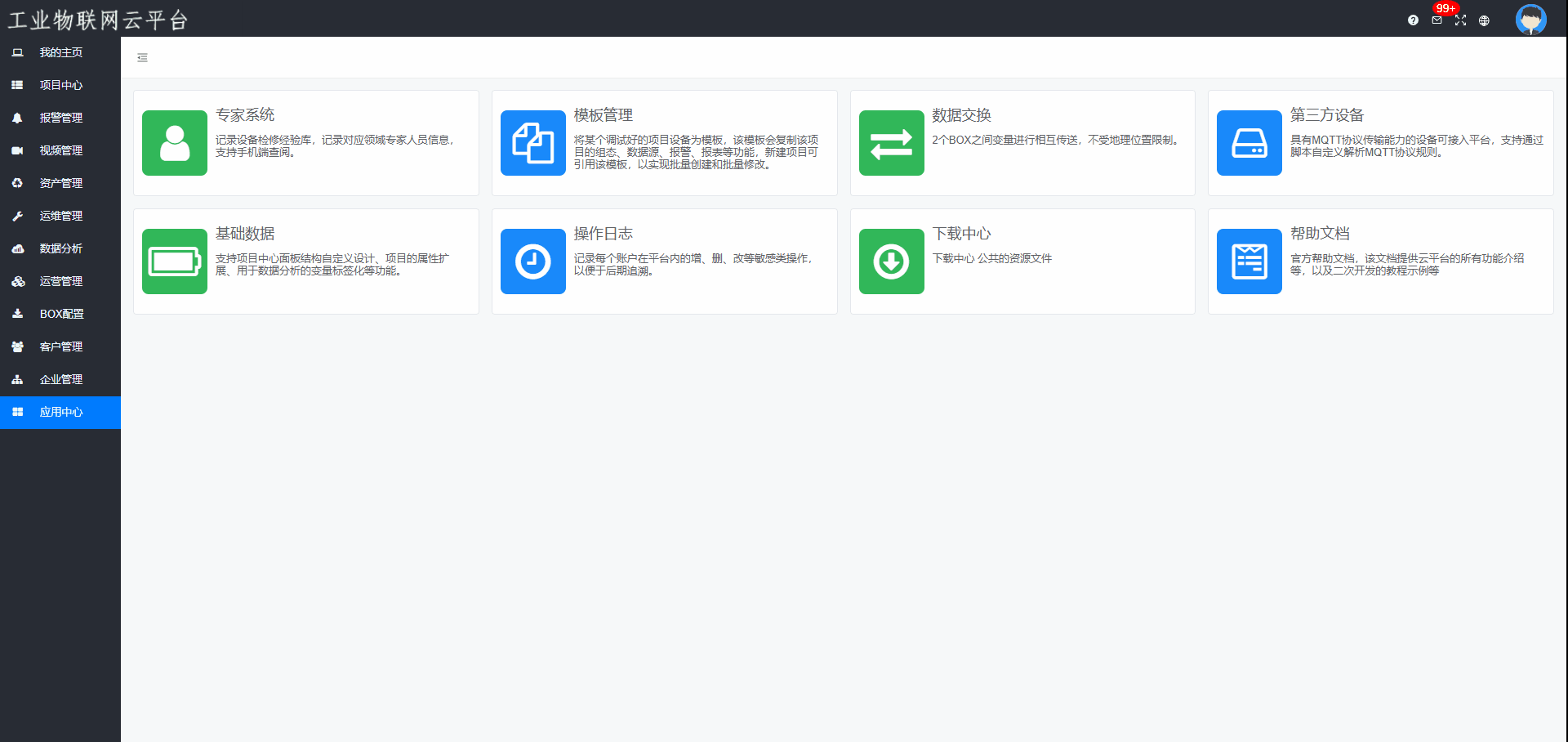This screenshot has height=742, width=1568.
Task: Open the Help Document icon
Action: [x=1249, y=261]
